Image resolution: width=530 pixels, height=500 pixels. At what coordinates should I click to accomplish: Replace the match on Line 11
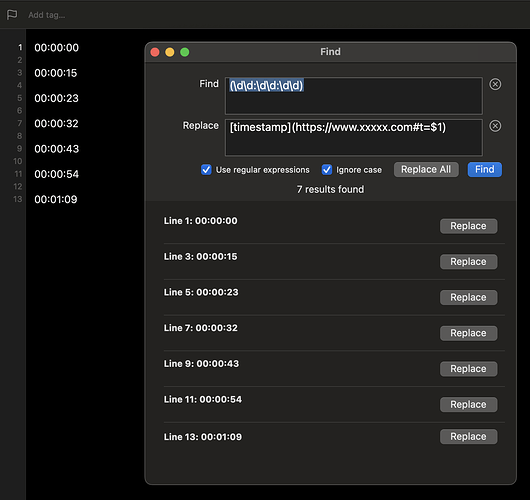[x=468, y=405]
